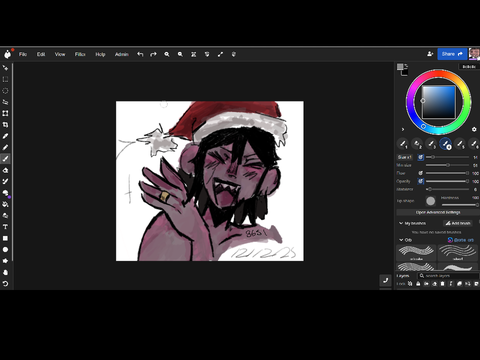Viewport: 480px width, 360px height.
Task: Click the trash icon in Layers toolbar
Action: pyautogui.click(x=443, y=284)
